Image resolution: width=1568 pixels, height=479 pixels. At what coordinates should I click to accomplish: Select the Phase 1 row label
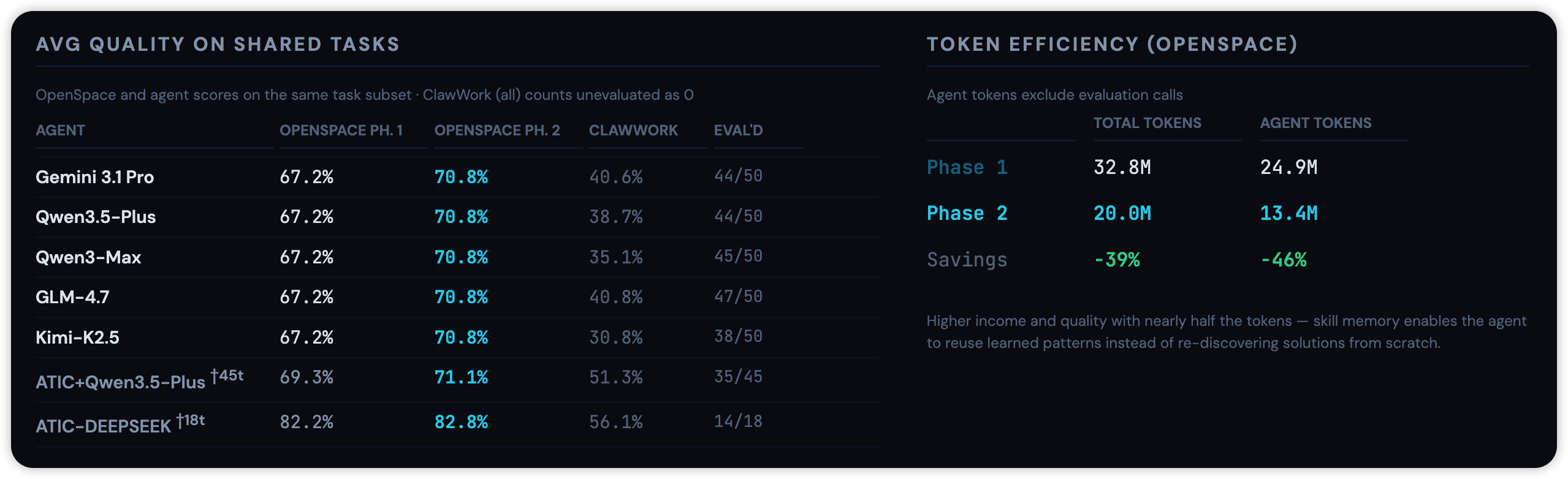point(967,167)
